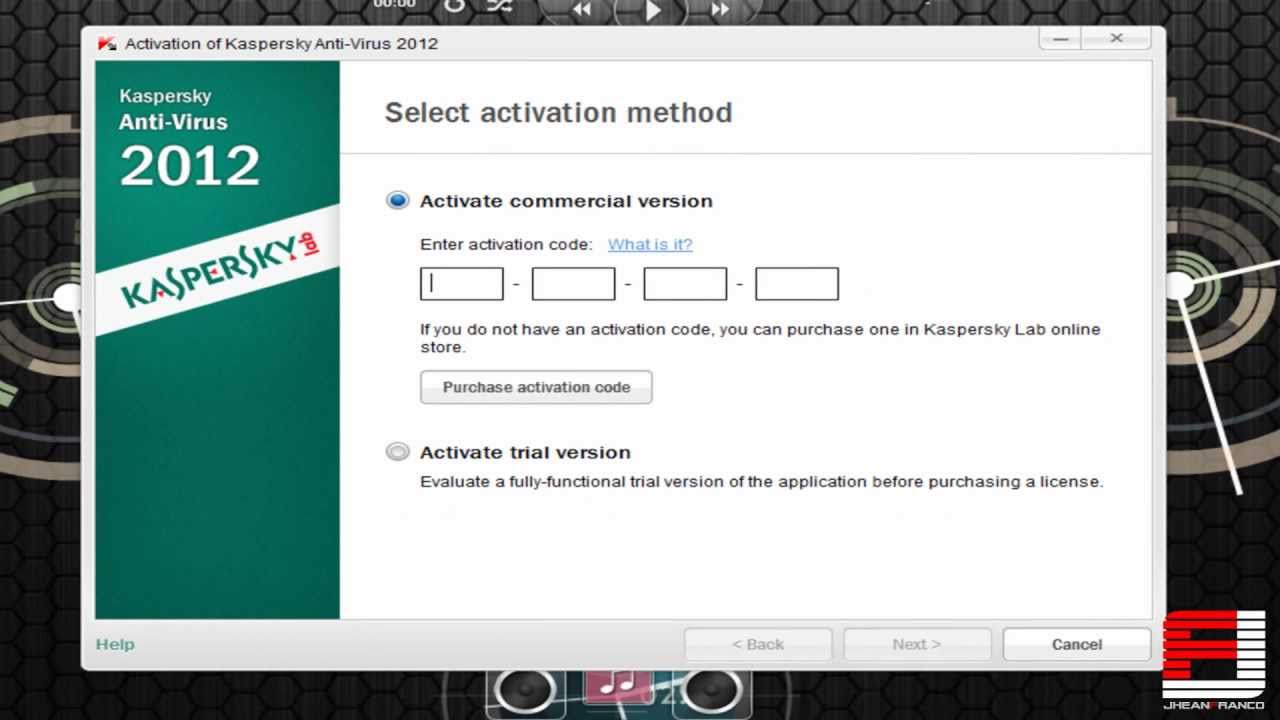Select Activate trial version radio button
Image resolution: width=1280 pixels, height=720 pixels.
click(398, 452)
